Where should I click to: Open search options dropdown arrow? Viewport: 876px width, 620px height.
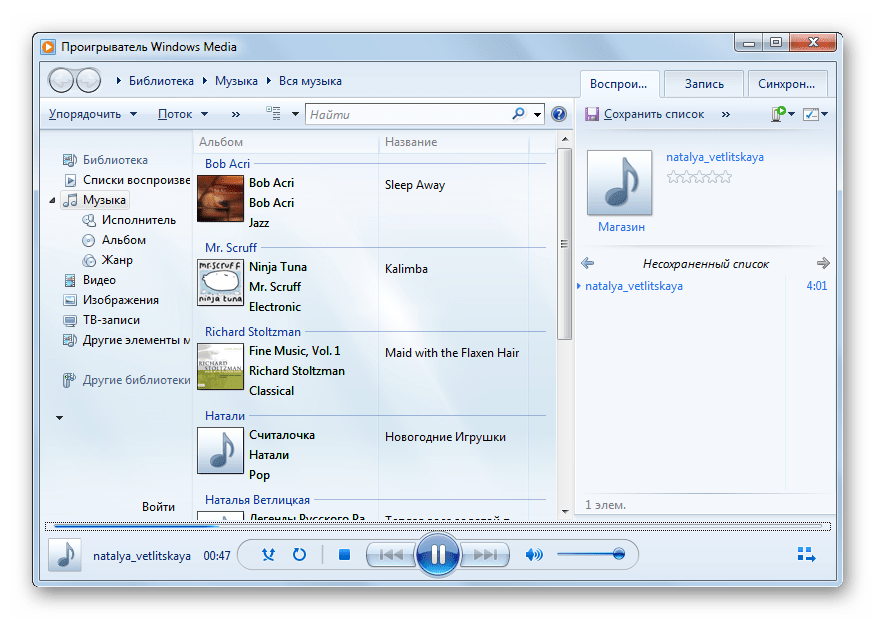(537, 115)
